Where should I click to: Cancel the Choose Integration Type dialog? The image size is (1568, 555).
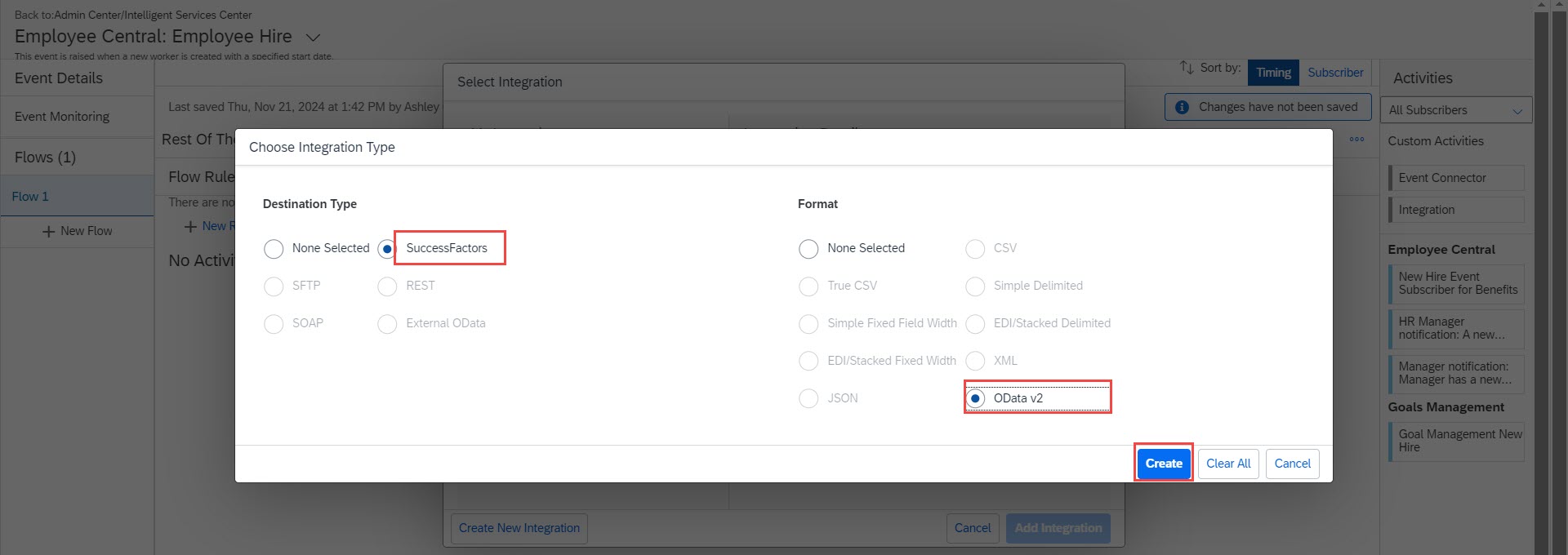[x=1292, y=464]
